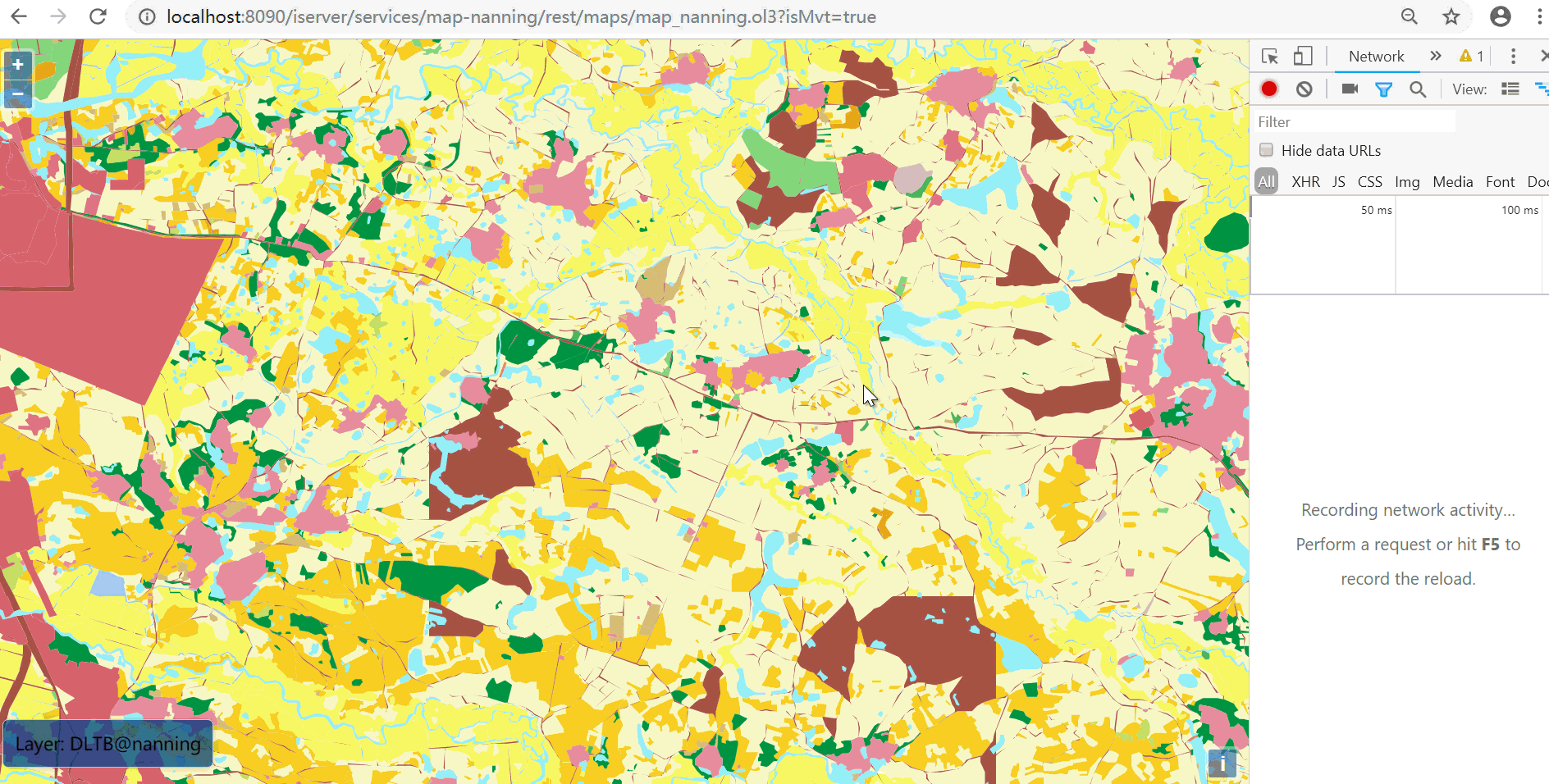Reload the current page
The height and width of the screenshot is (784, 1549).
(98, 16)
